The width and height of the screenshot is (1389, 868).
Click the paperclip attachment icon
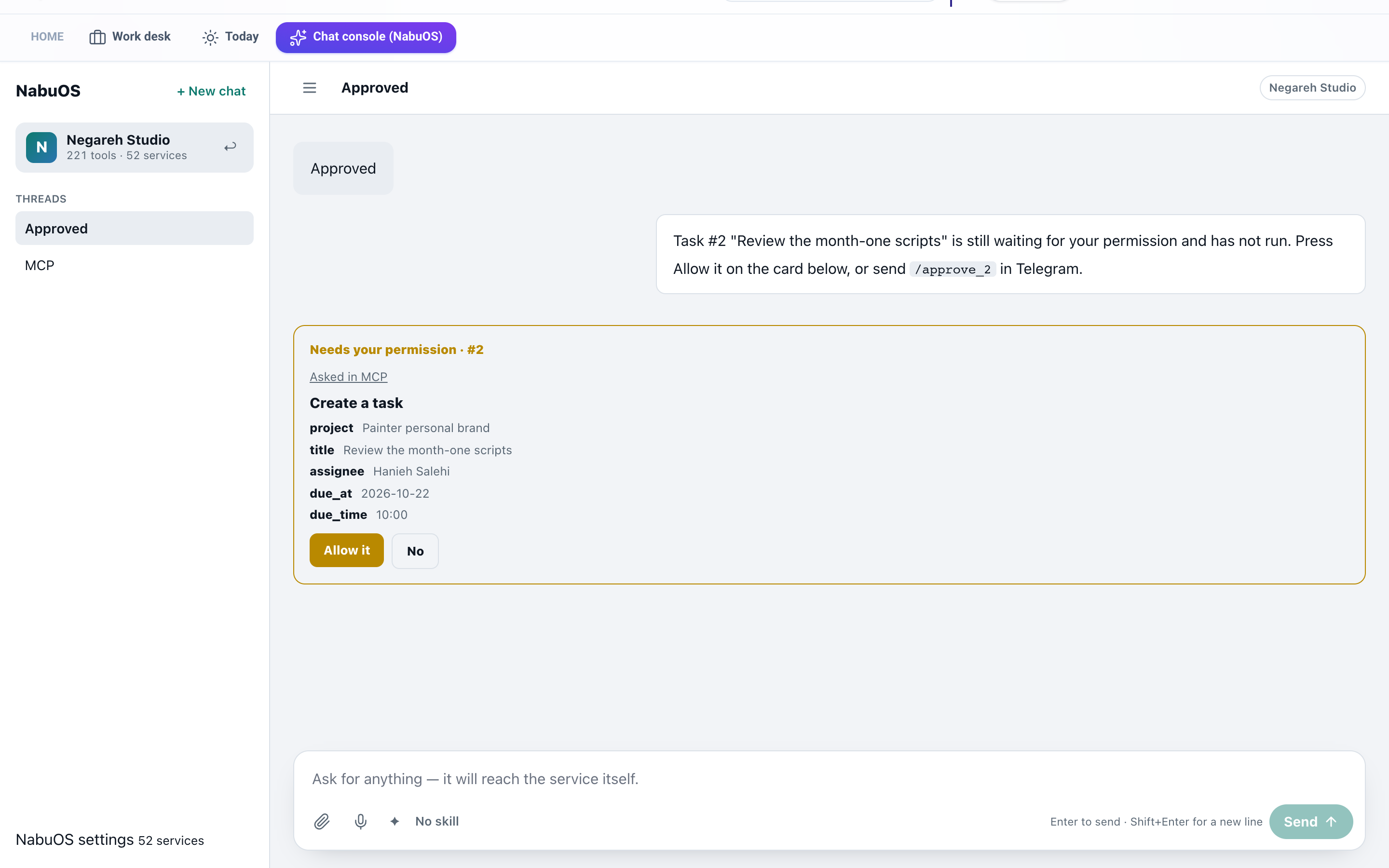pos(322,822)
